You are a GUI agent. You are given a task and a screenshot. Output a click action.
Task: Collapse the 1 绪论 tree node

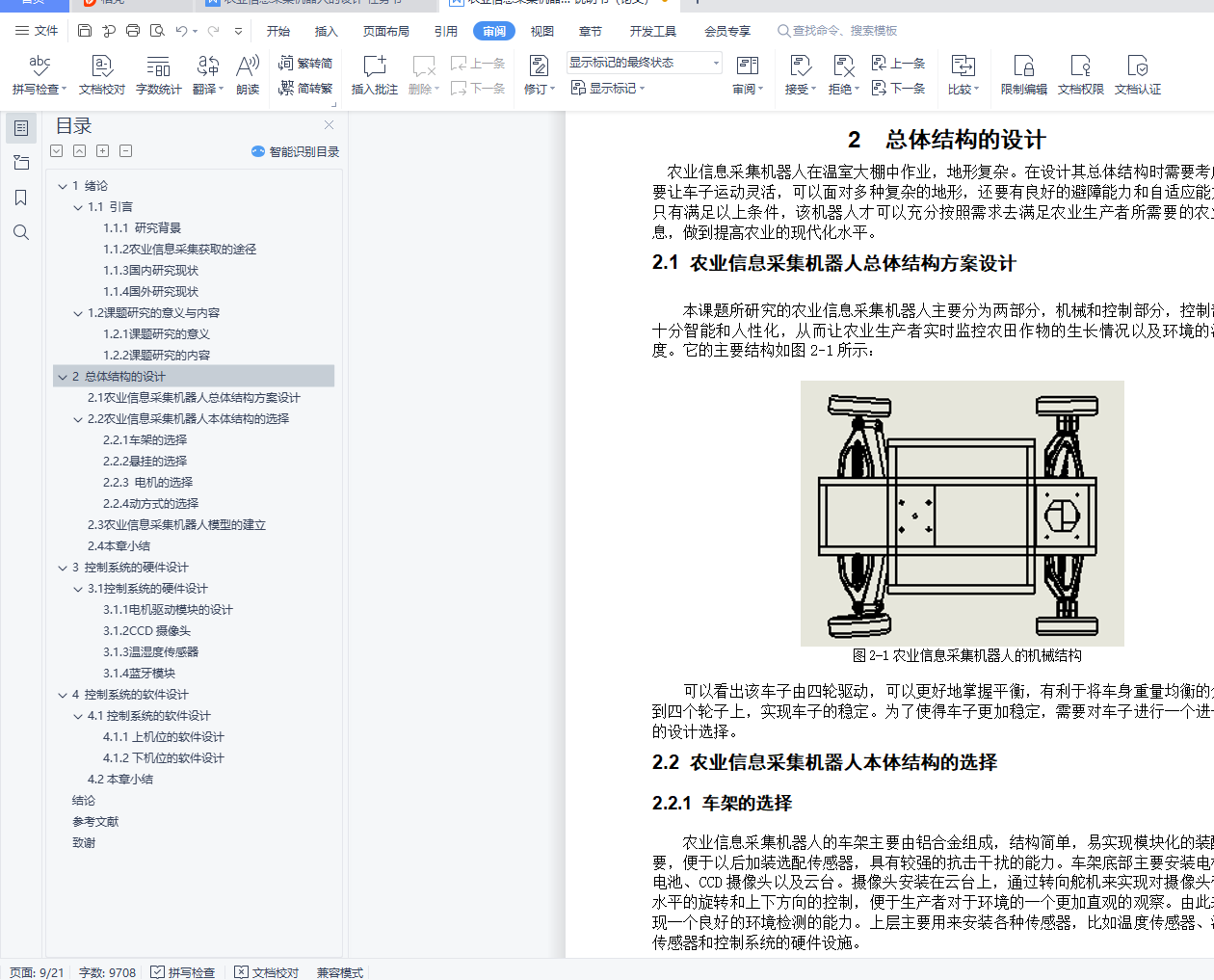pos(63,186)
